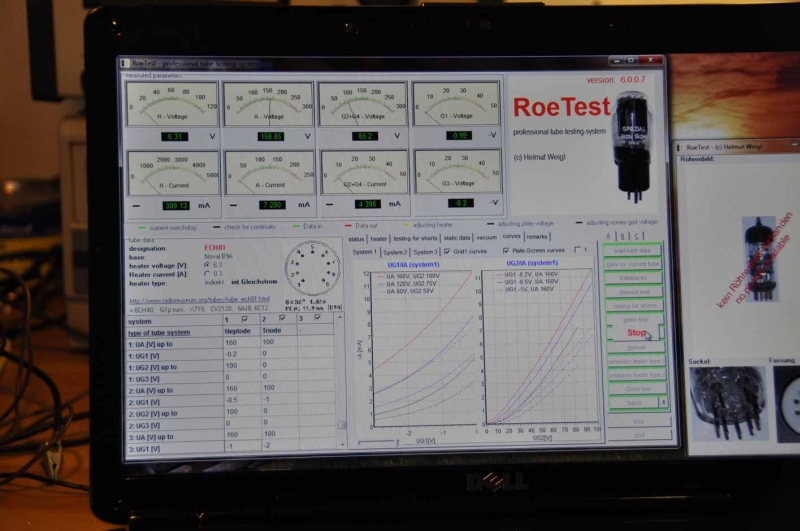Click the tube pinout socket diagram

(x=312, y=268)
